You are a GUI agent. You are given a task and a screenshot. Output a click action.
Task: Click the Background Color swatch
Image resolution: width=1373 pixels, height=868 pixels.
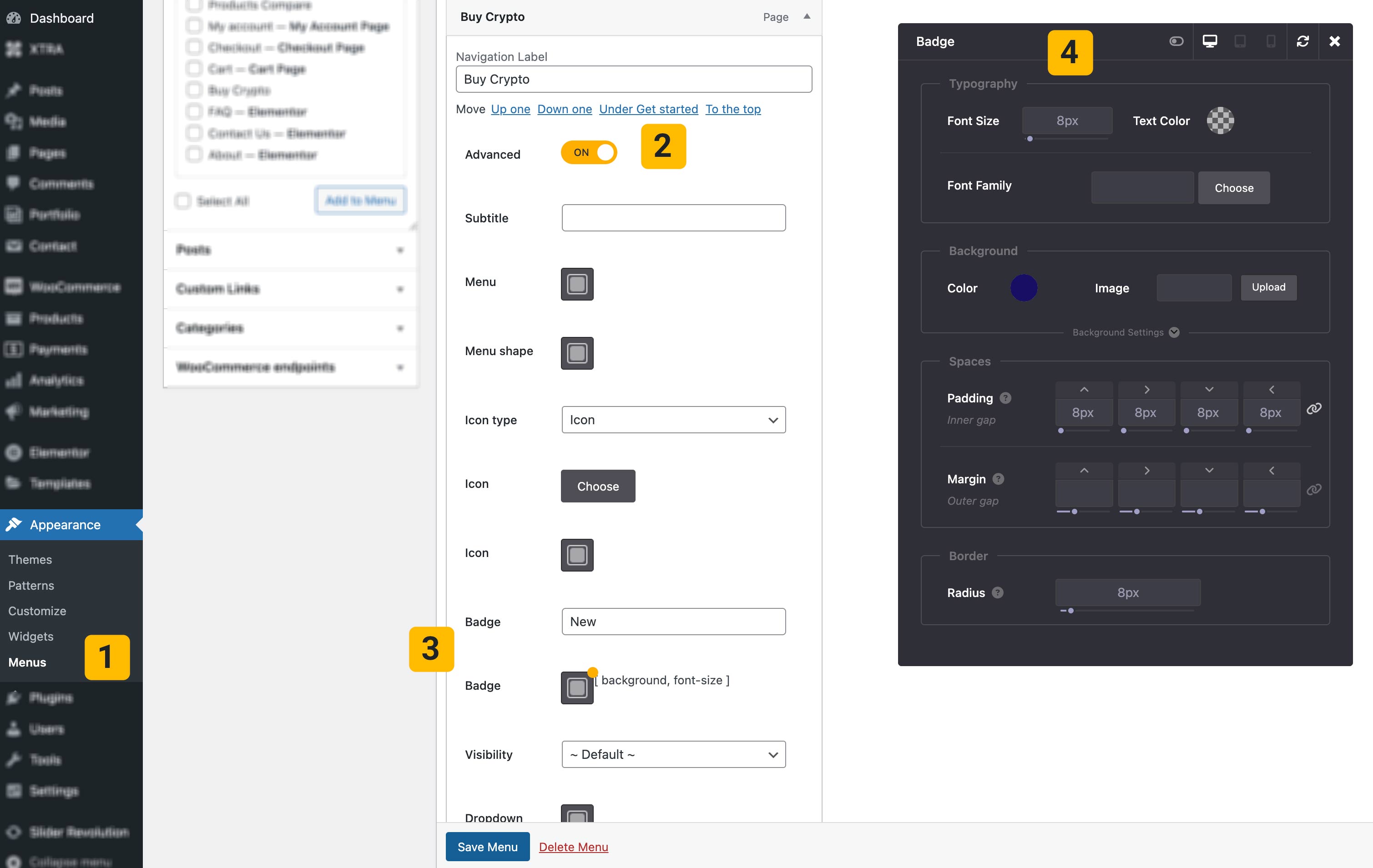[1024, 288]
